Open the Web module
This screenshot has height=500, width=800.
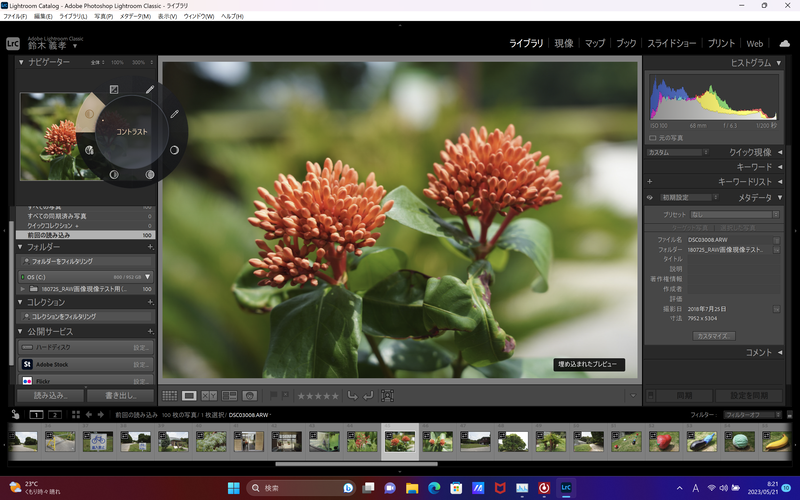755,43
